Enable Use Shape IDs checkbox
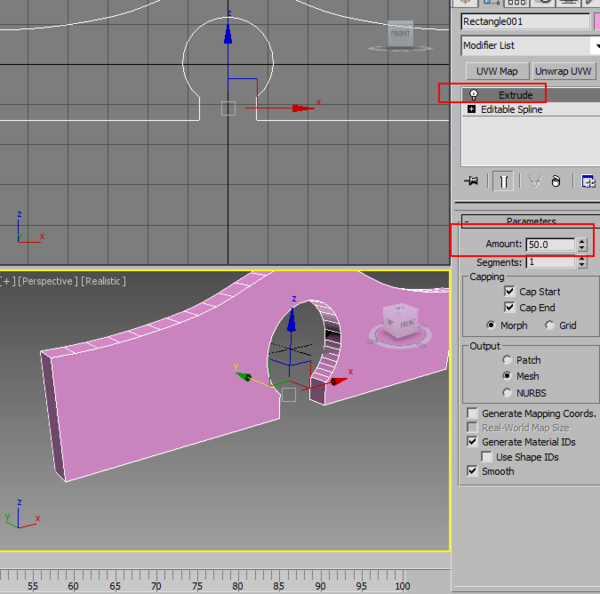The height and width of the screenshot is (594, 600). pos(487,457)
